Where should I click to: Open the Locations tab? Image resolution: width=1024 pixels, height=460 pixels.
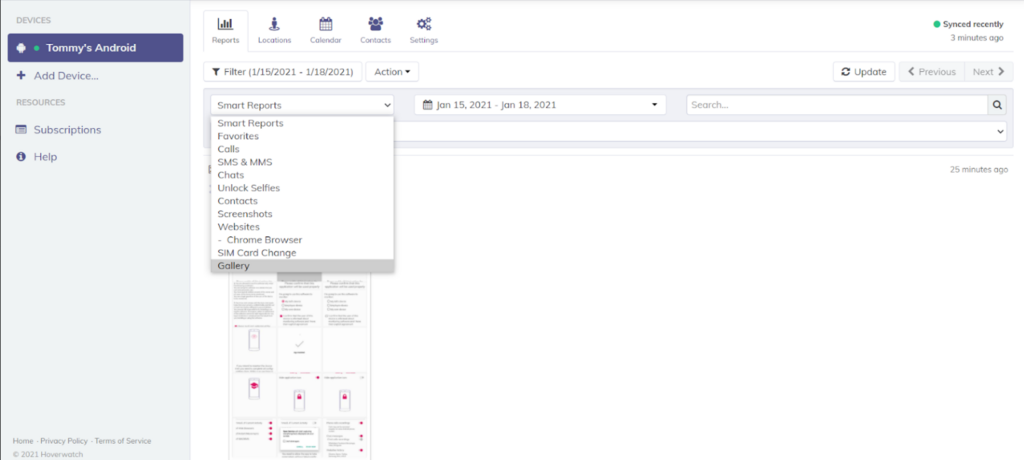coord(274,31)
